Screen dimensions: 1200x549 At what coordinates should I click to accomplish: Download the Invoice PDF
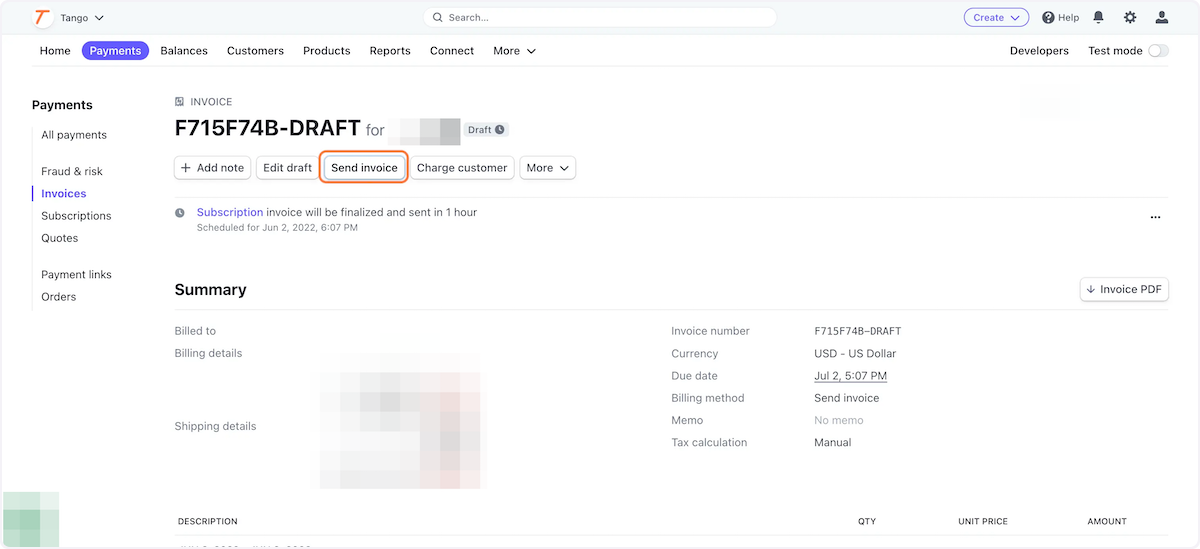coord(1124,289)
